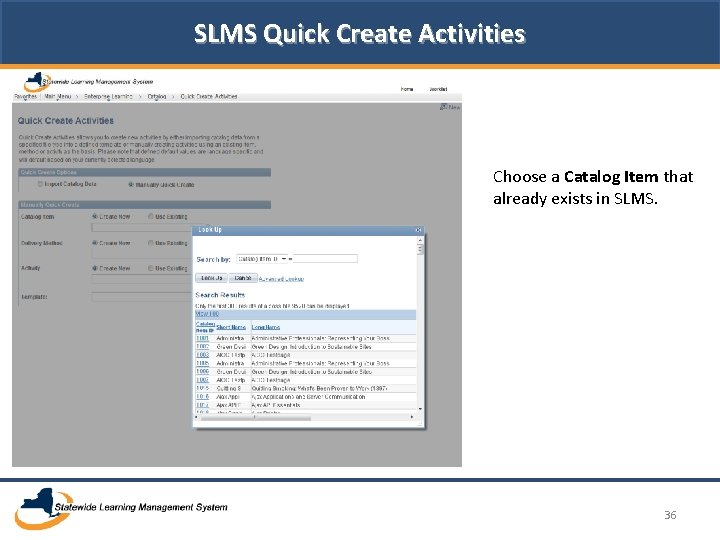The width and height of the screenshot is (720, 540).
Task: Click horizontal scrollbar right arrow
Action: click(x=412, y=417)
